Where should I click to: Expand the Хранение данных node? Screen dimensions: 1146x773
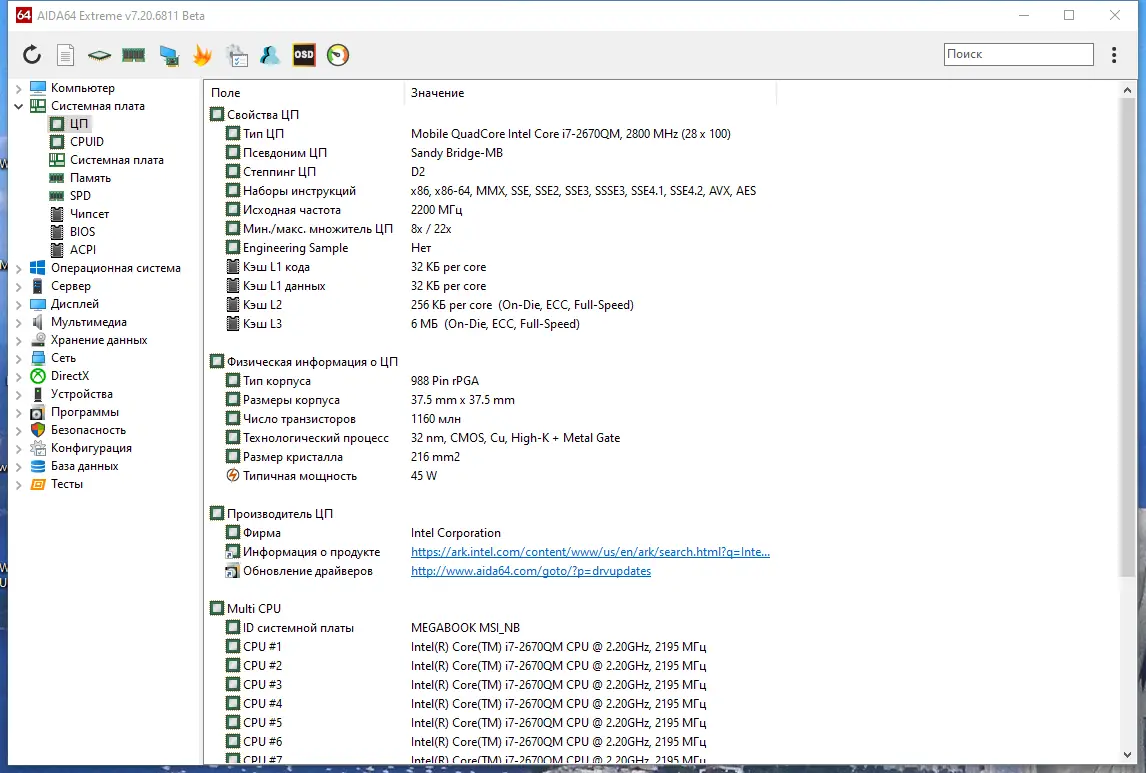18,340
